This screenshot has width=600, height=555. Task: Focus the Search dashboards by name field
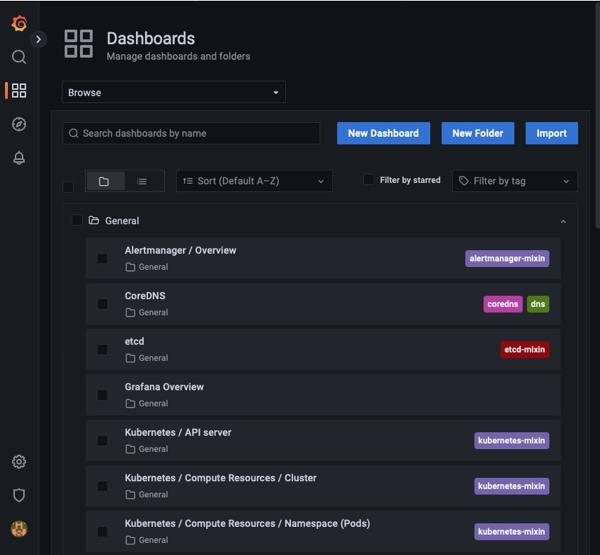[191, 133]
